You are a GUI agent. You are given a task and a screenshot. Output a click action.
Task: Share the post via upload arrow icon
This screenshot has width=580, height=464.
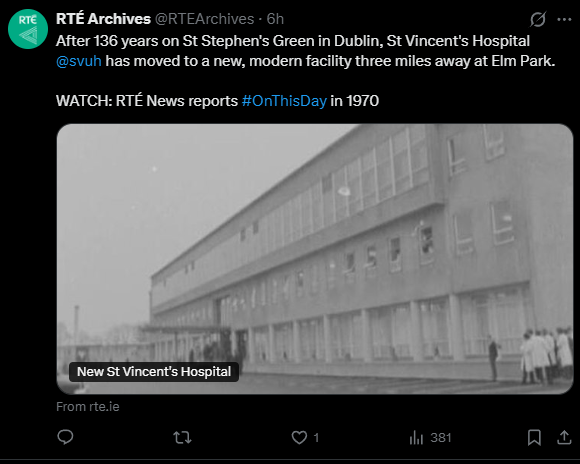tap(564, 437)
